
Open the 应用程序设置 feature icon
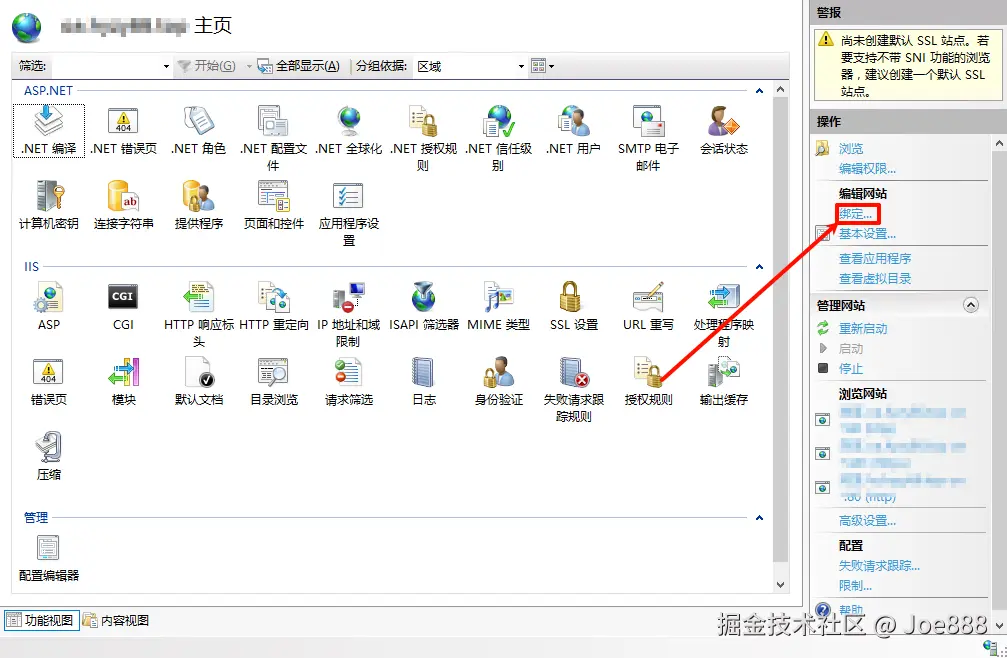pyautogui.click(x=349, y=196)
